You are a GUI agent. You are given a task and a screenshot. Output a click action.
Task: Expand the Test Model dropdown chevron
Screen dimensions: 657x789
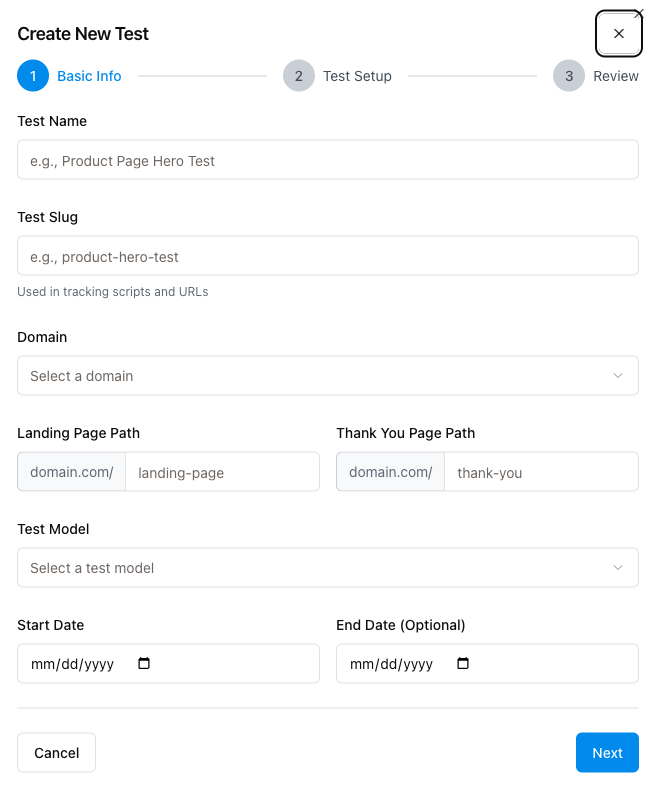coord(618,568)
